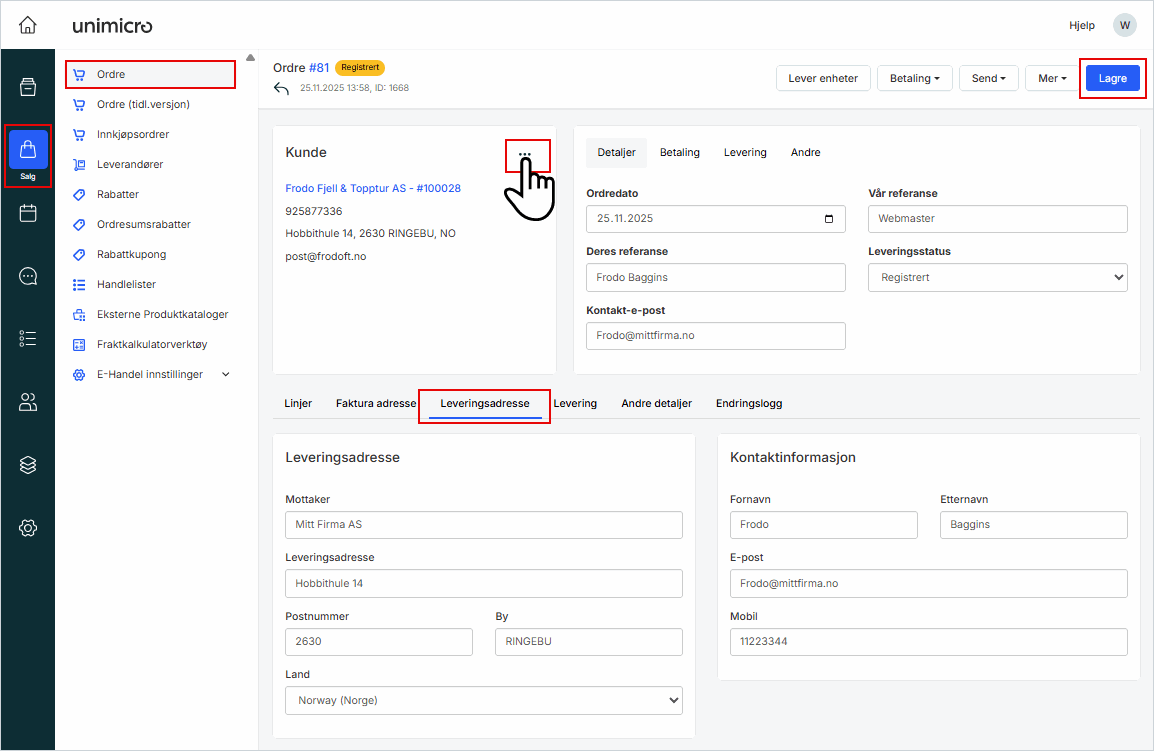Image resolution: width=1154 pixels, height=751 pixels.
Task: Switch to the Faktura adresse tab
Action: [375, 404]
